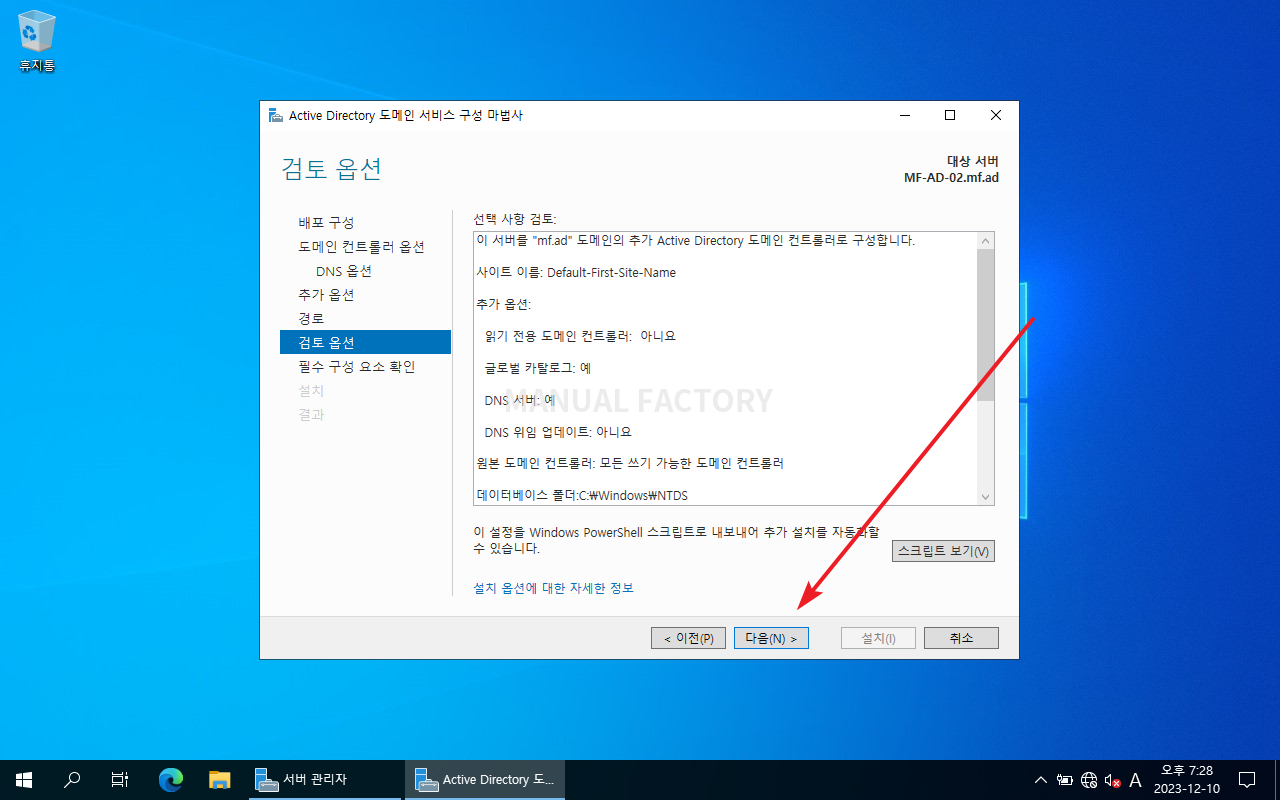Click the MF-AD-02.mf.ad server name
Screen dimensions: 1280x800
pyautogui.click(x=950, y=178)
